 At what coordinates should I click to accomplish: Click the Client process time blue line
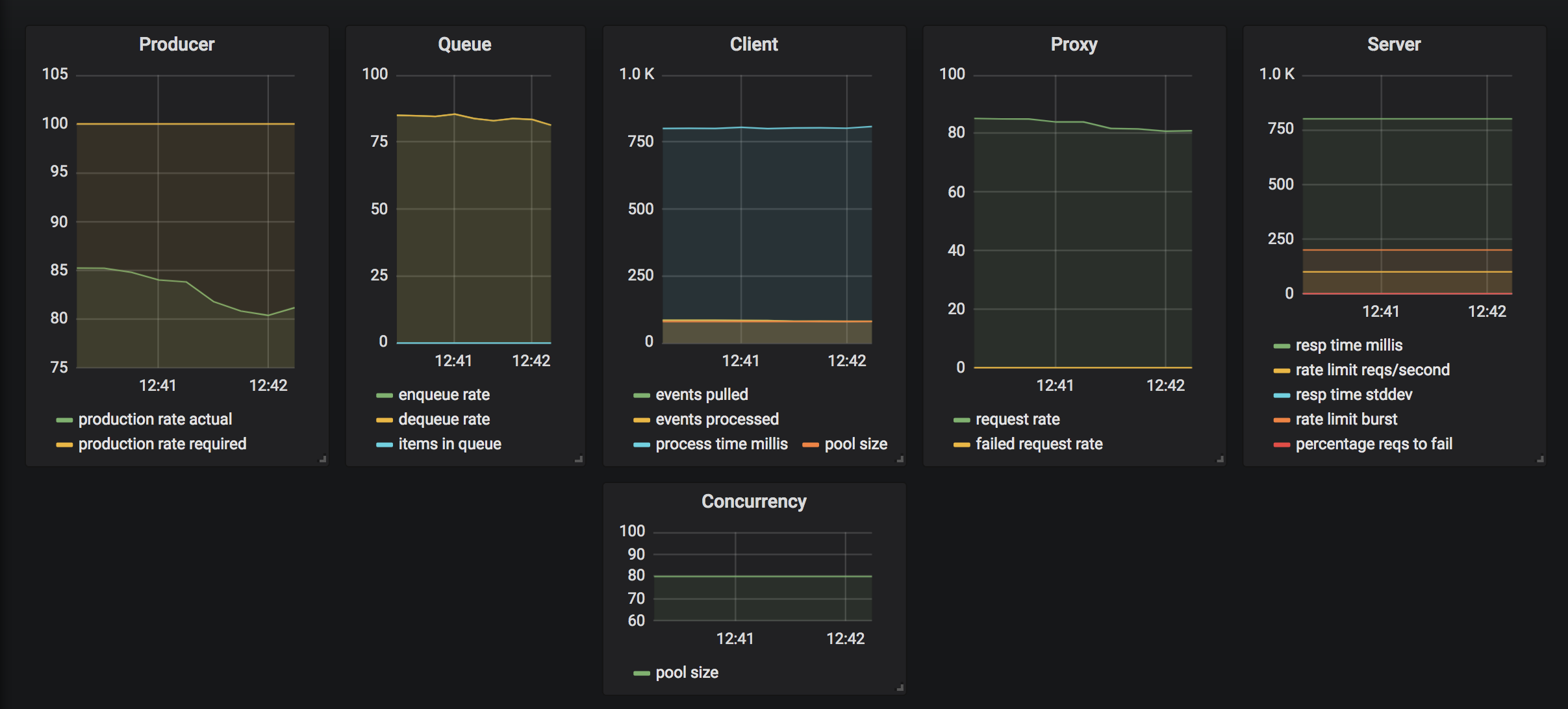pos(766,128)
